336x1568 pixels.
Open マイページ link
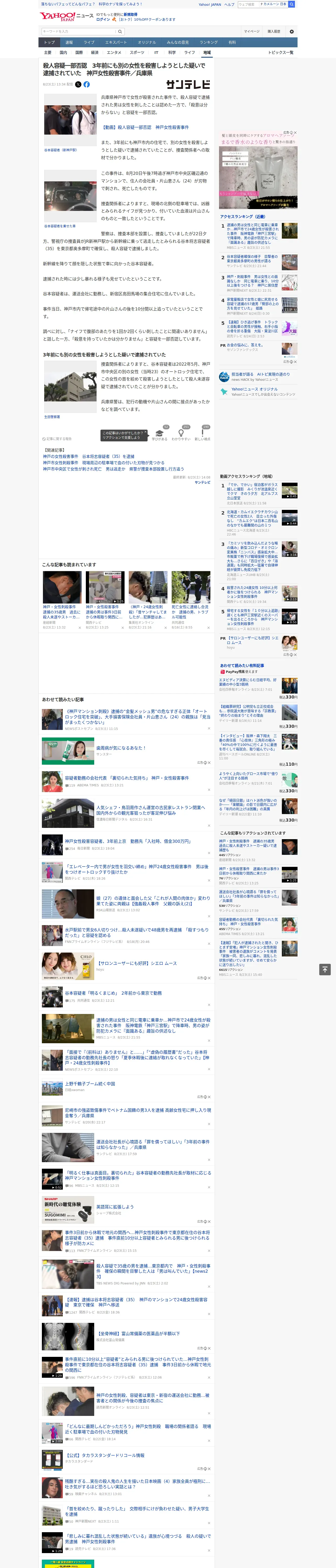[x=252, y=31]
